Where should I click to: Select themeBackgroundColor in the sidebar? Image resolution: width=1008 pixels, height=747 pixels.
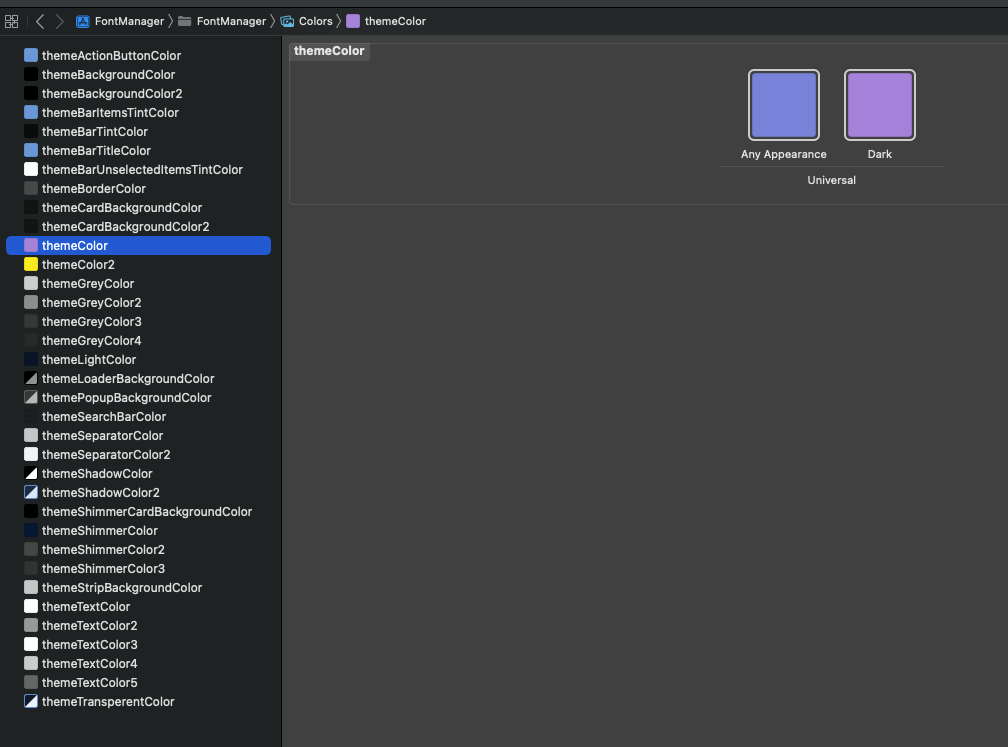pos(108,74)
